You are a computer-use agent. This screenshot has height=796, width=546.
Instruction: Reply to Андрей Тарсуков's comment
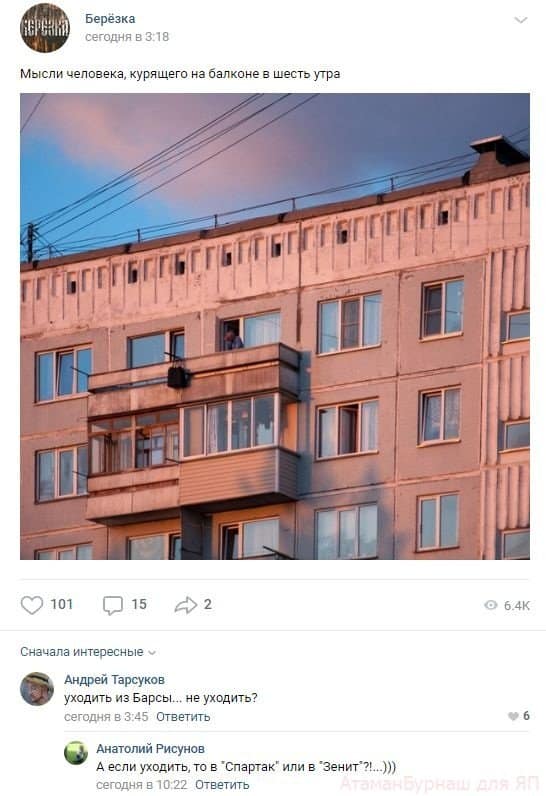[183, 717]
